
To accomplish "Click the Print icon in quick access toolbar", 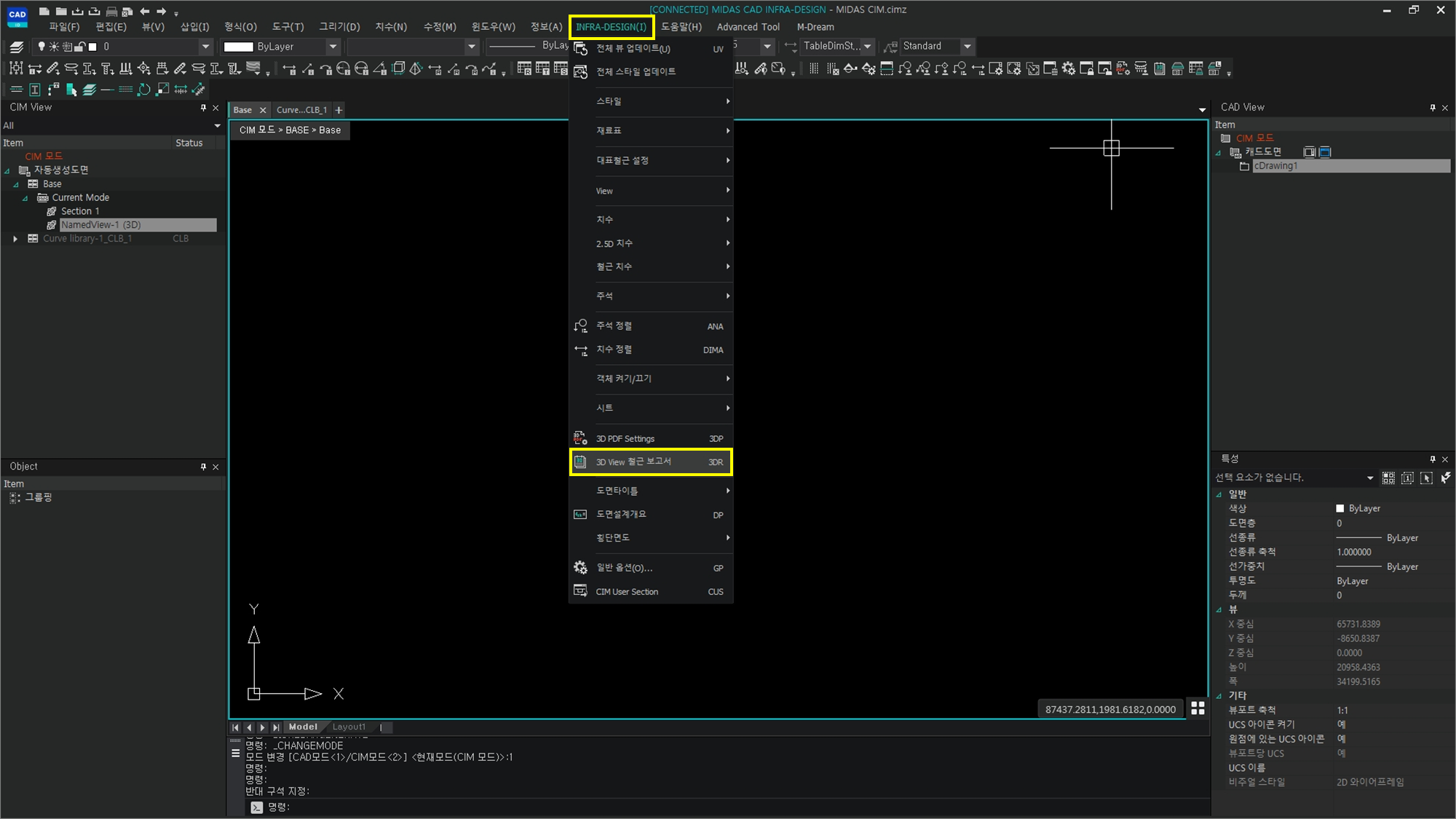I will click(111, 12).
